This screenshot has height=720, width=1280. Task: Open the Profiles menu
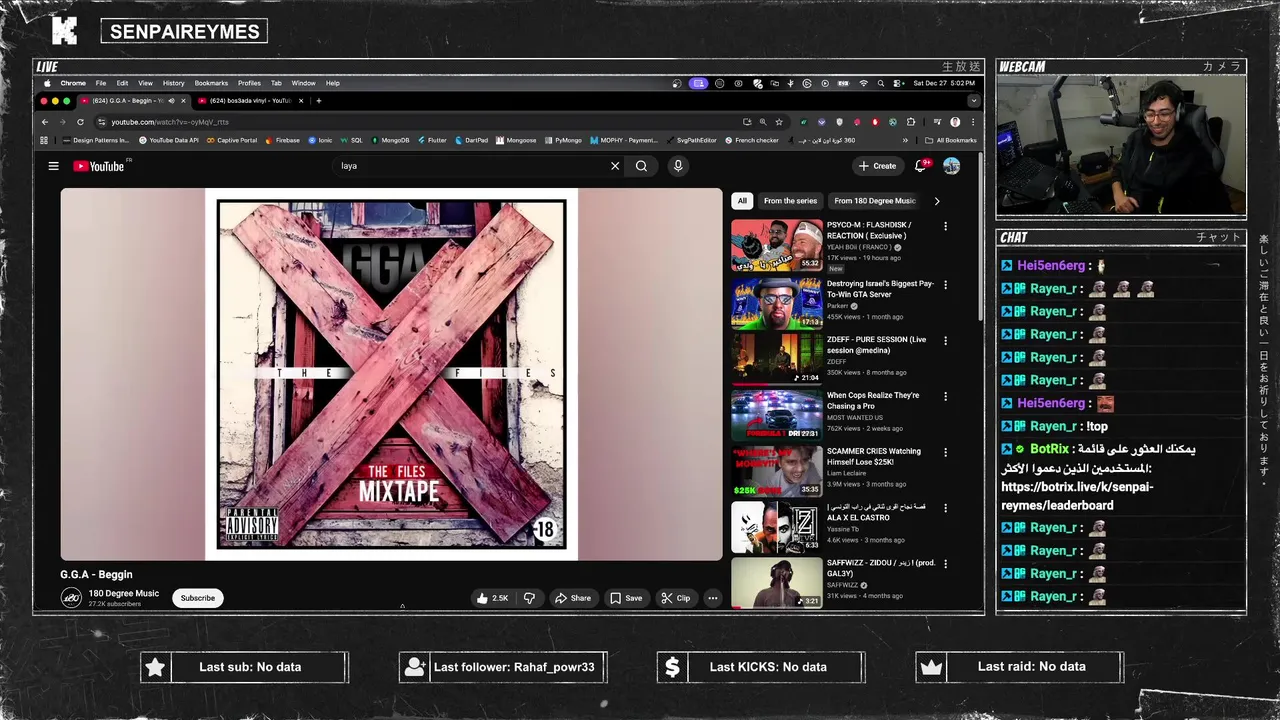click(x=250, y=83)
